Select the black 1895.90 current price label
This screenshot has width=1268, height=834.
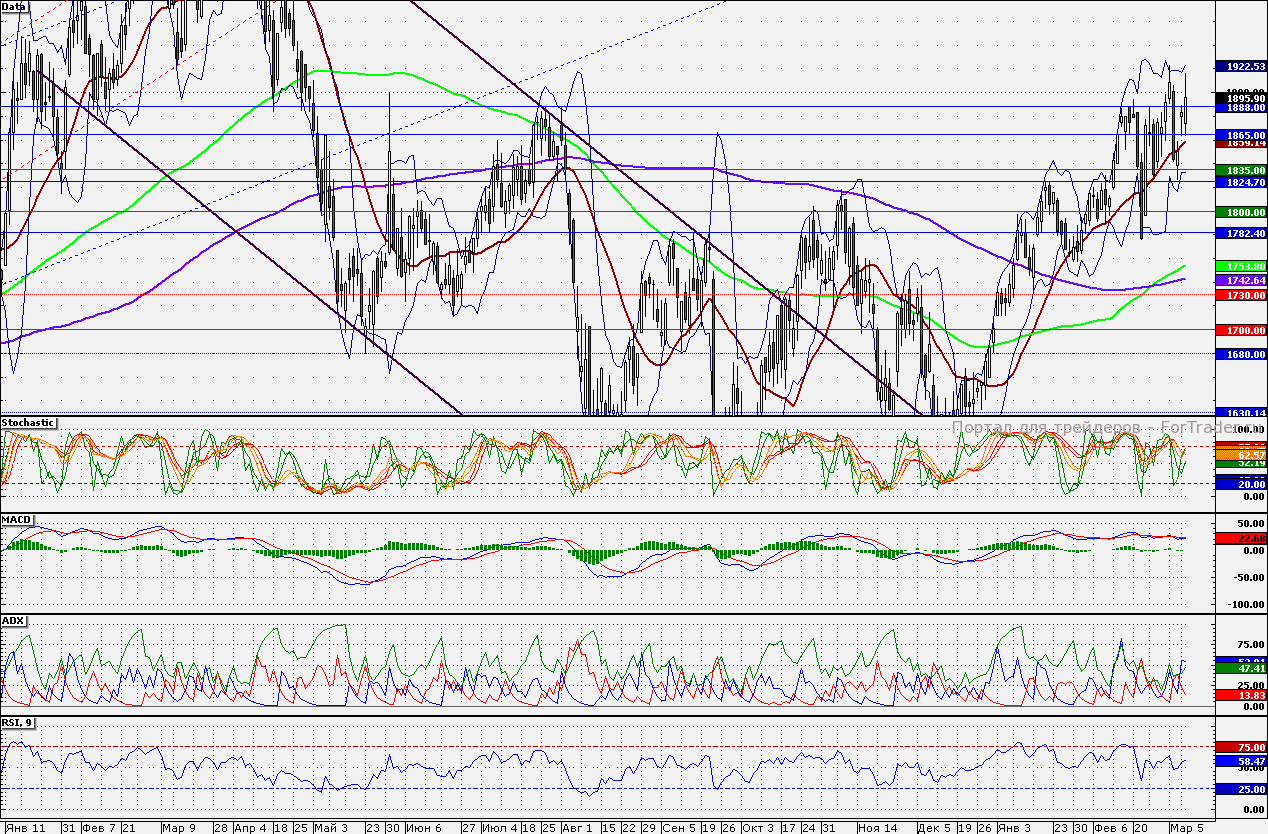coord(1240,97)
